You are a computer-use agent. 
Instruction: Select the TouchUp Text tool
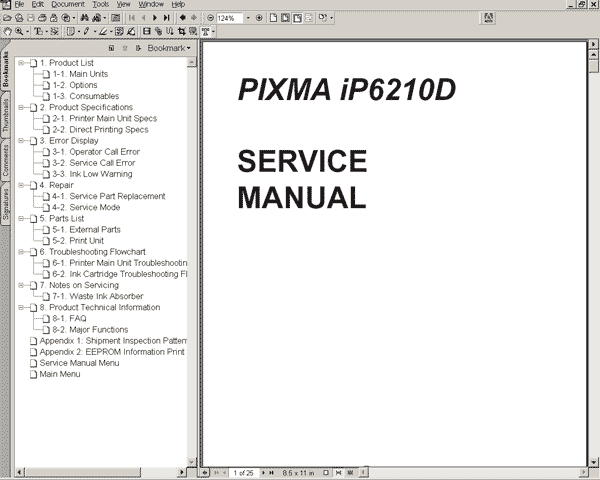point(205,31)
